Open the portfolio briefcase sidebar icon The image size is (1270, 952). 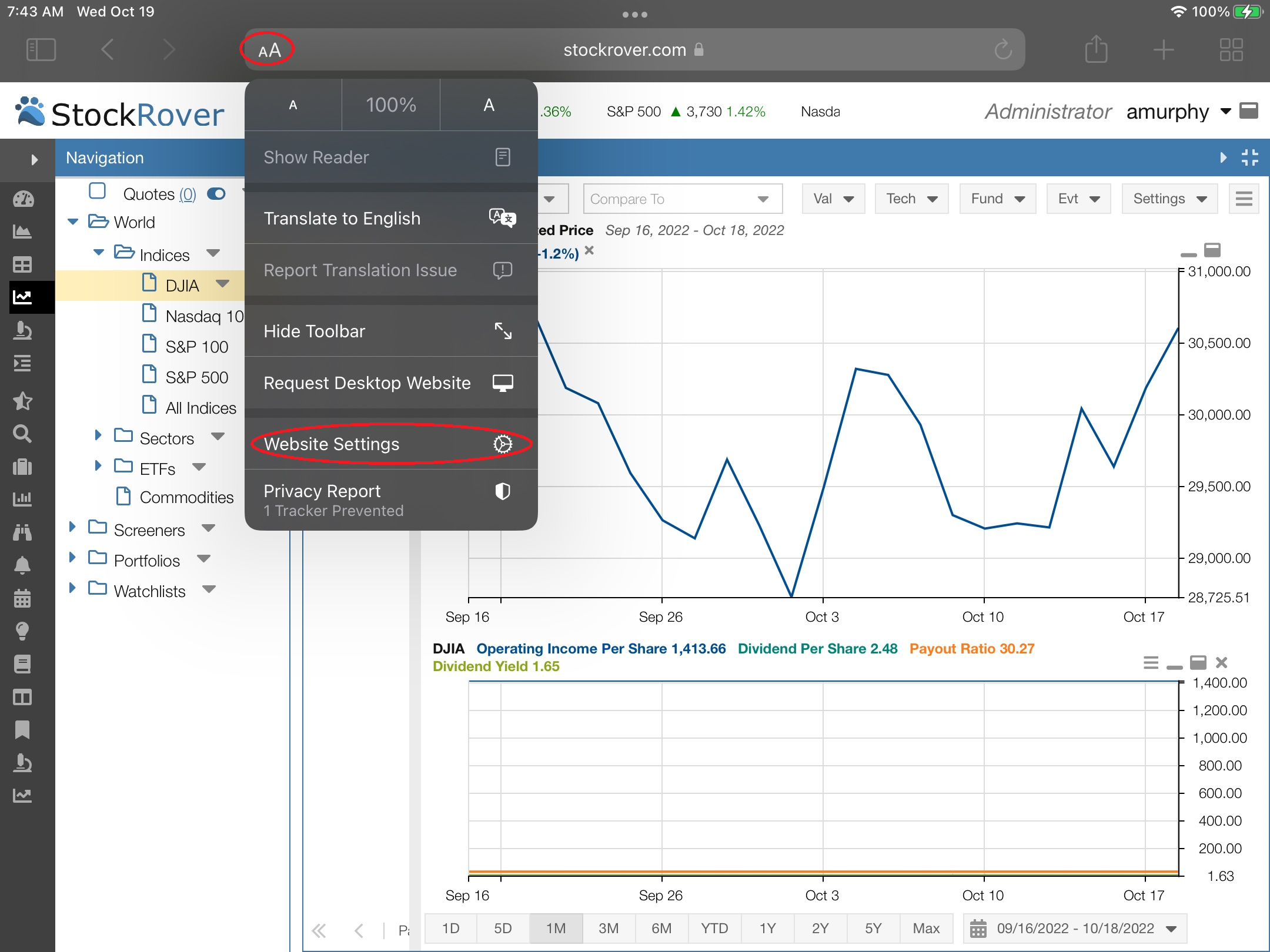pyautogui.click(x=23, y=467)
